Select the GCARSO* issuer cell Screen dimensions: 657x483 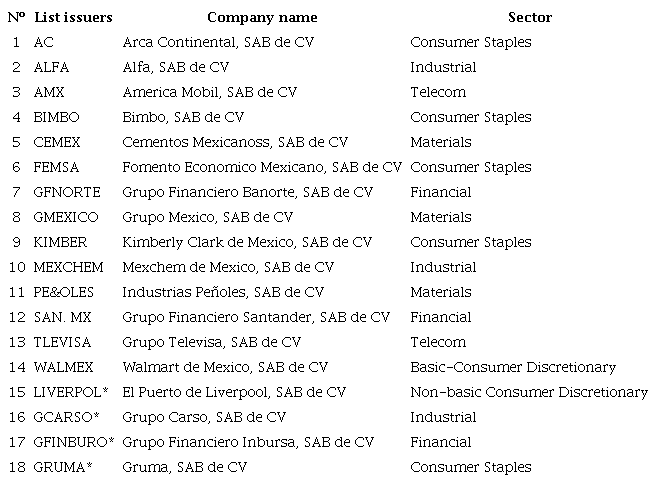(67, 417)
